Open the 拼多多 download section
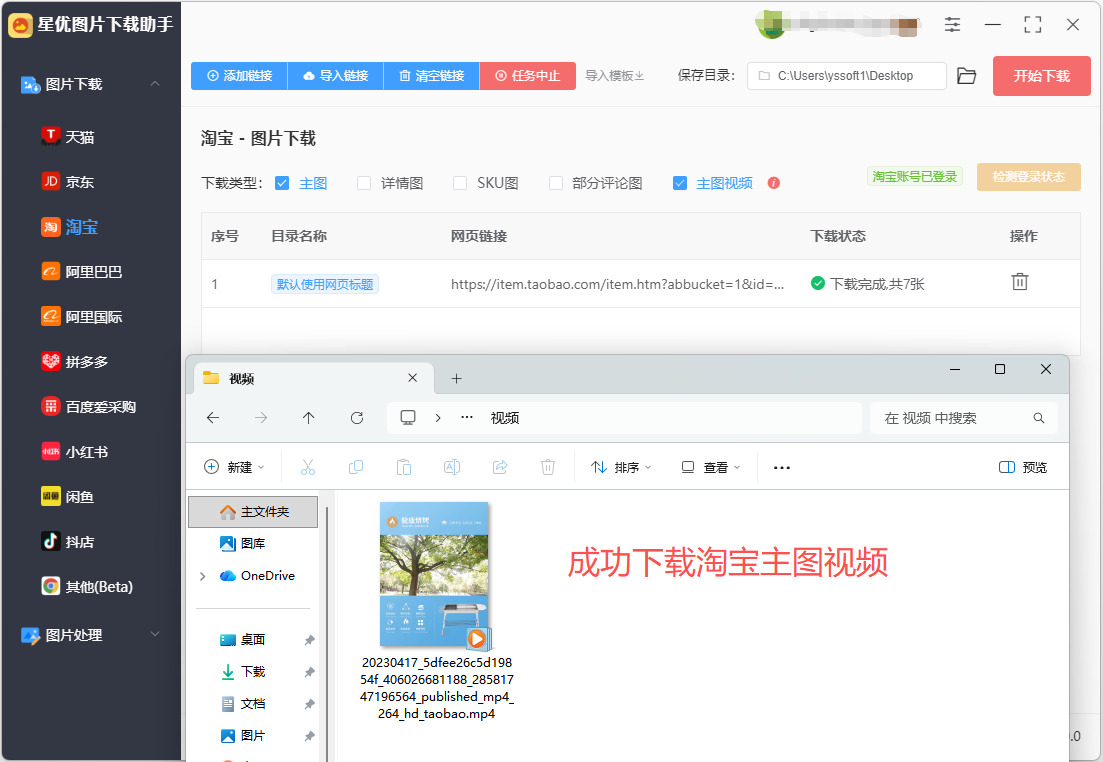 click(75, 362)
